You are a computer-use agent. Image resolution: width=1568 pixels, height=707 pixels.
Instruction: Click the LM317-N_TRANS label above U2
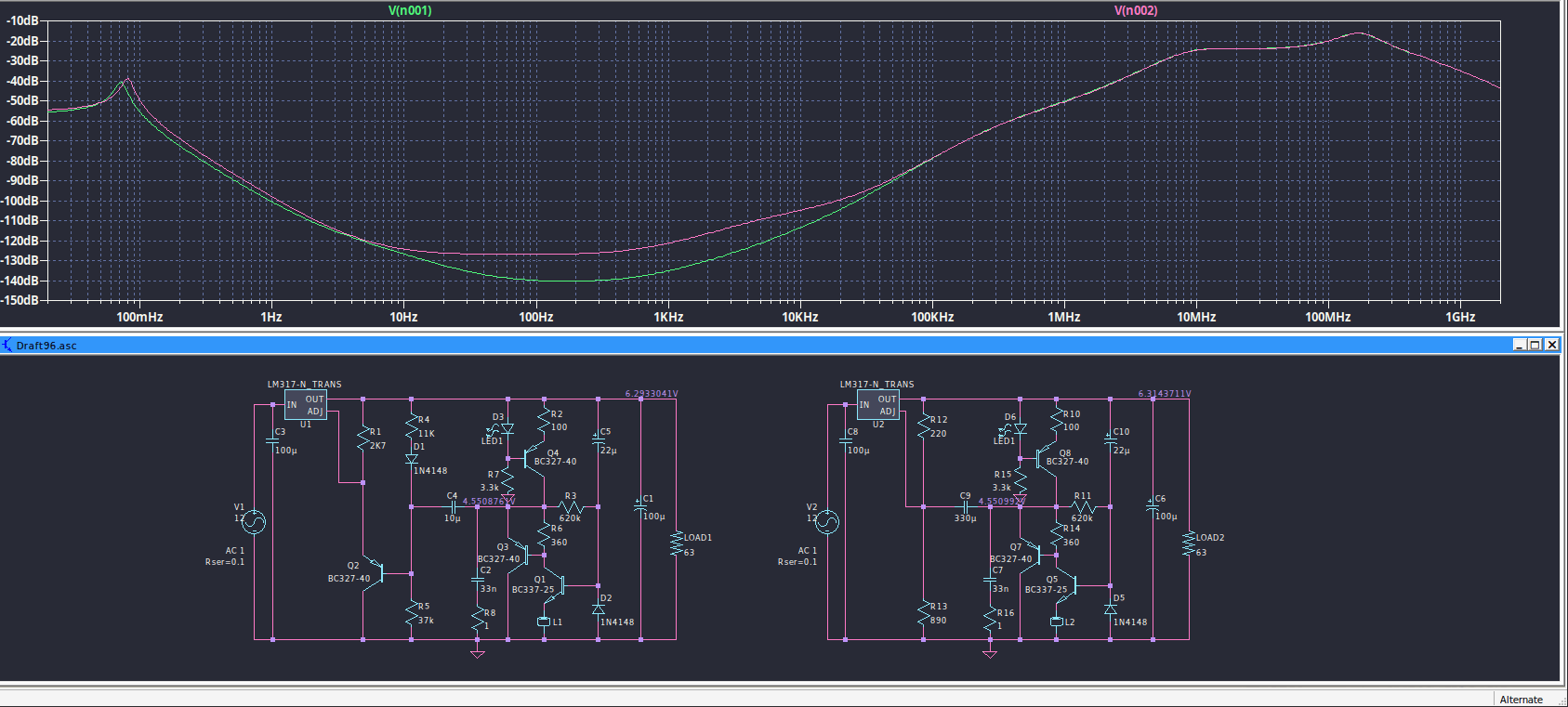pos(877,385)
